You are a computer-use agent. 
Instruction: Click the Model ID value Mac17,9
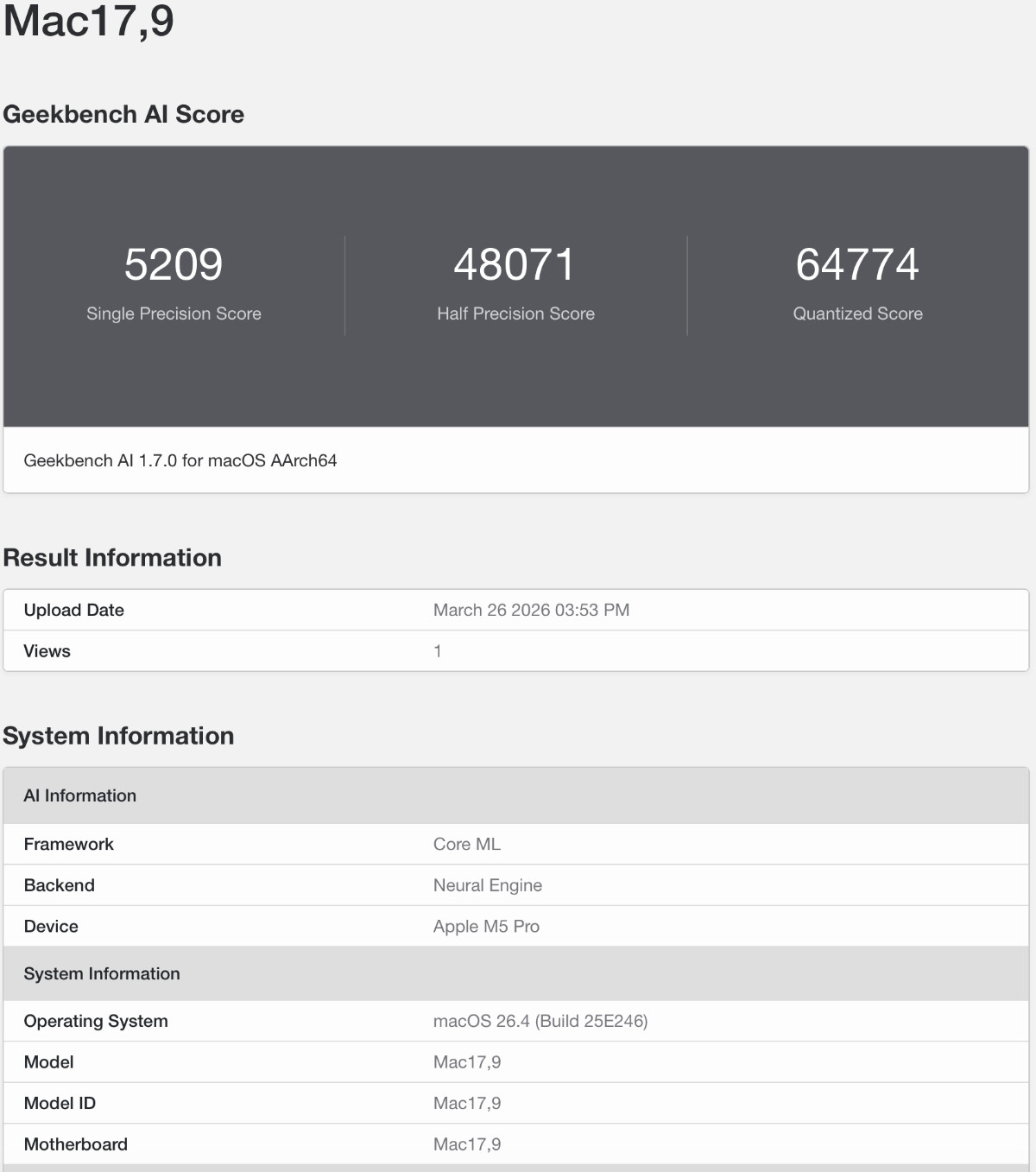tap(465, 1102)
